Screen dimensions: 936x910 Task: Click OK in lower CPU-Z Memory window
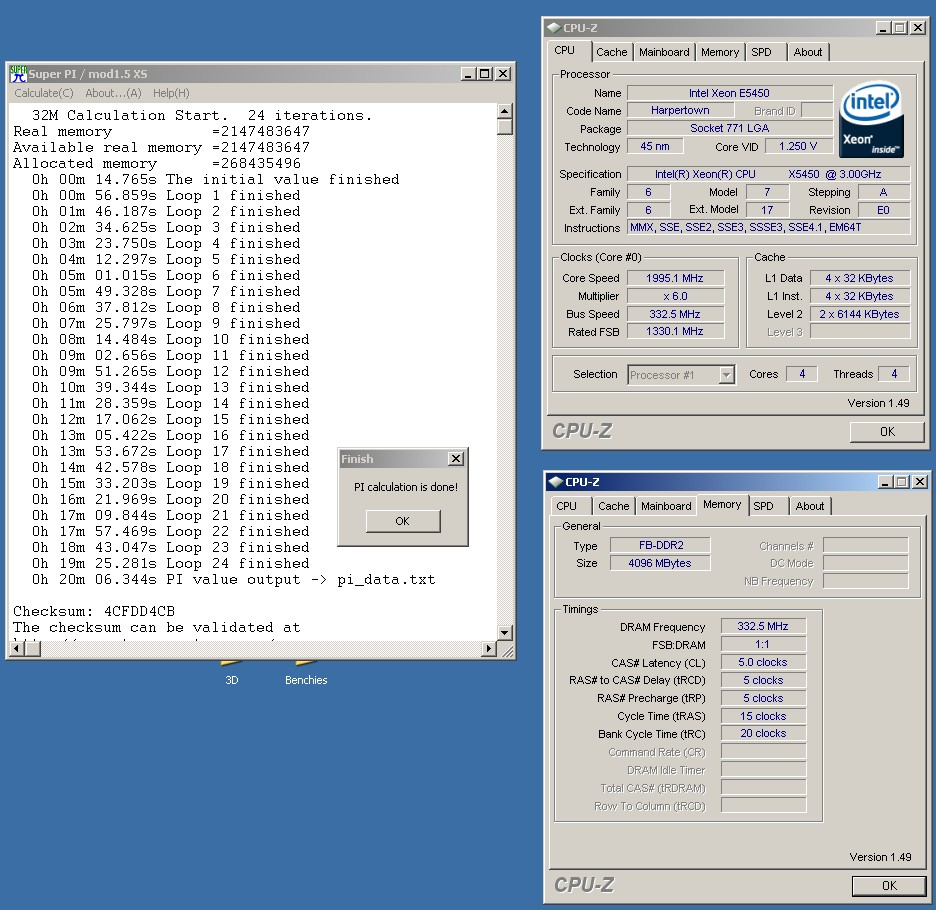(x=889, y=886)
